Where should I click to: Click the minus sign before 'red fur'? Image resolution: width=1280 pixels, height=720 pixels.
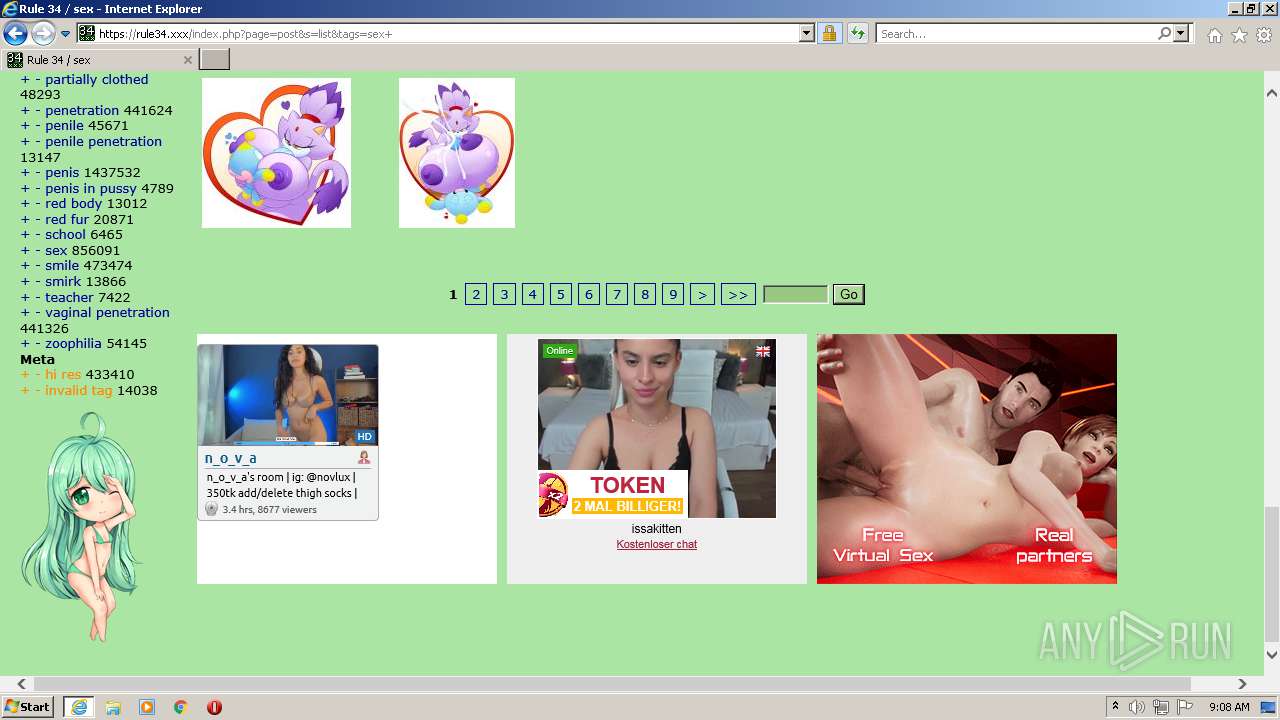point(38,219)
